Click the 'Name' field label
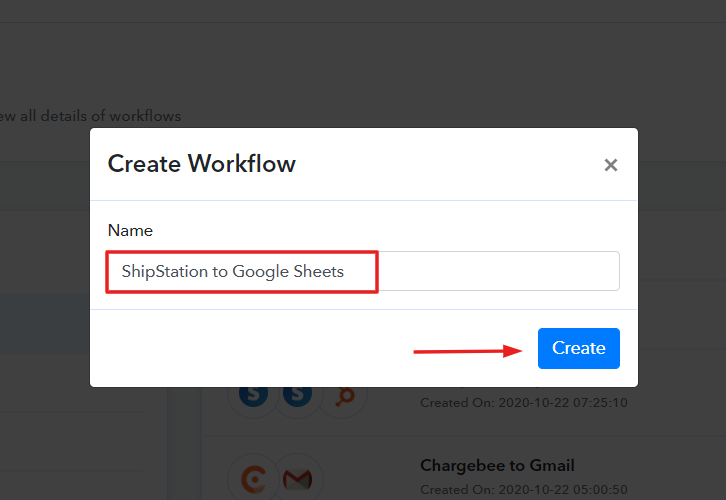The width and height of the screenshot is (726, 500). click(130, 230)
